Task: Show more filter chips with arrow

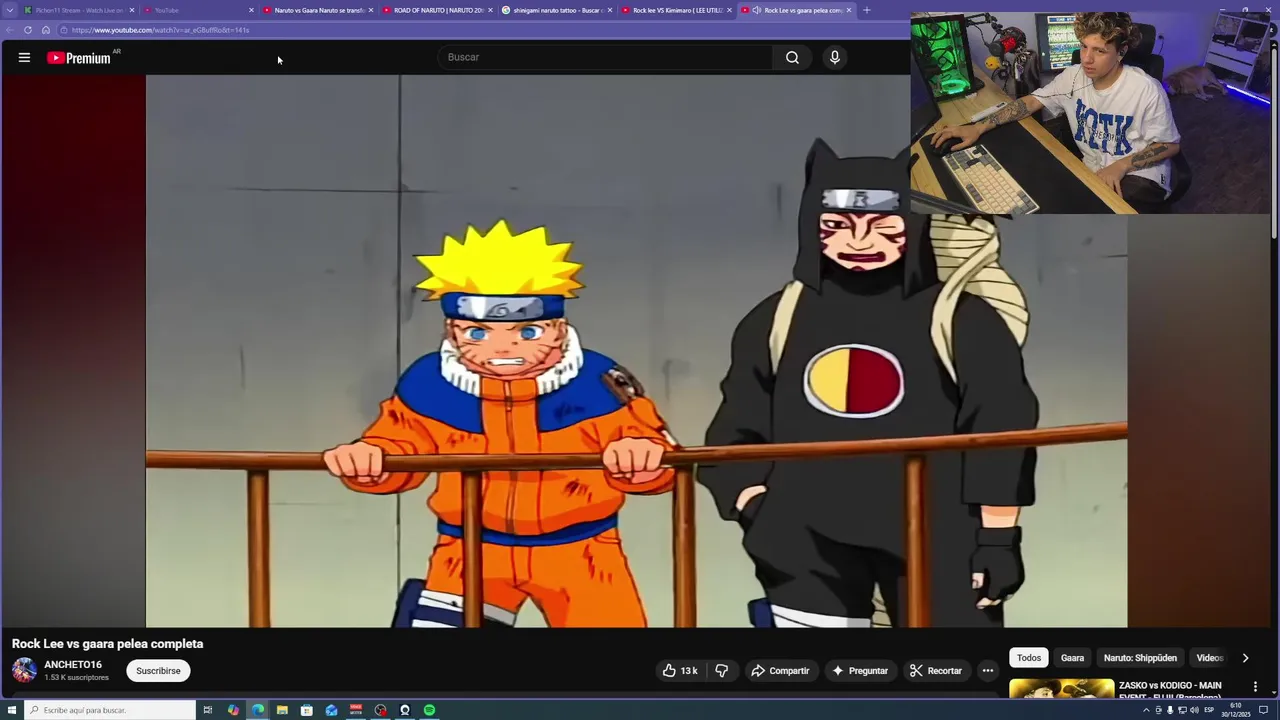Action: coord(1245,658)
